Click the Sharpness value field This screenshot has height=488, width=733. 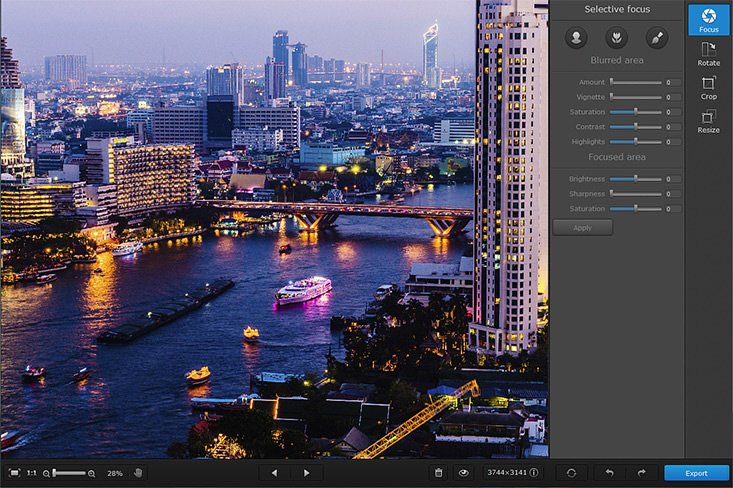point(674,194)
